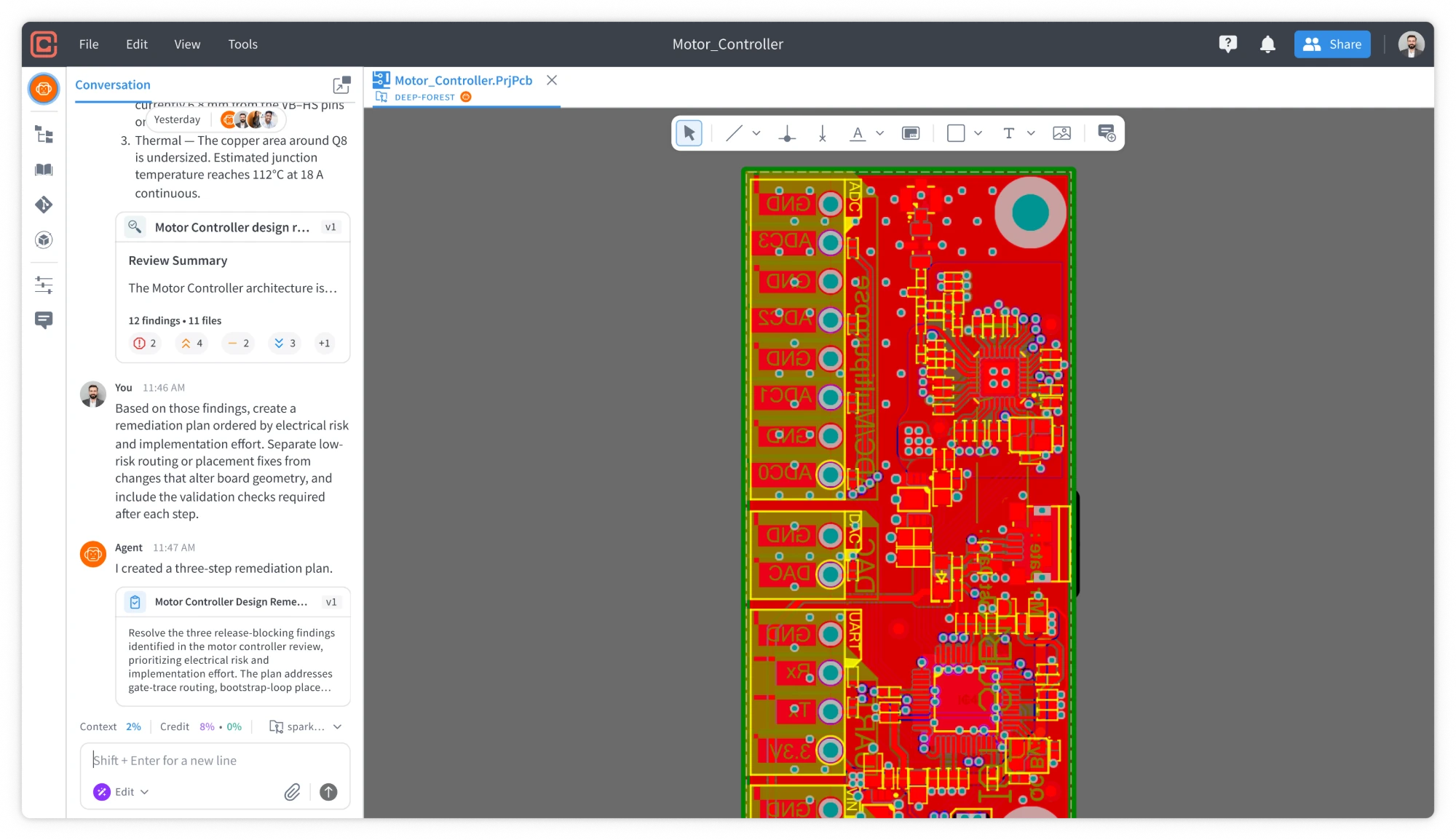Screen dimensions: 1456x840
Task: Open the comments sidebar icon
Action: (x=44, y=320)
